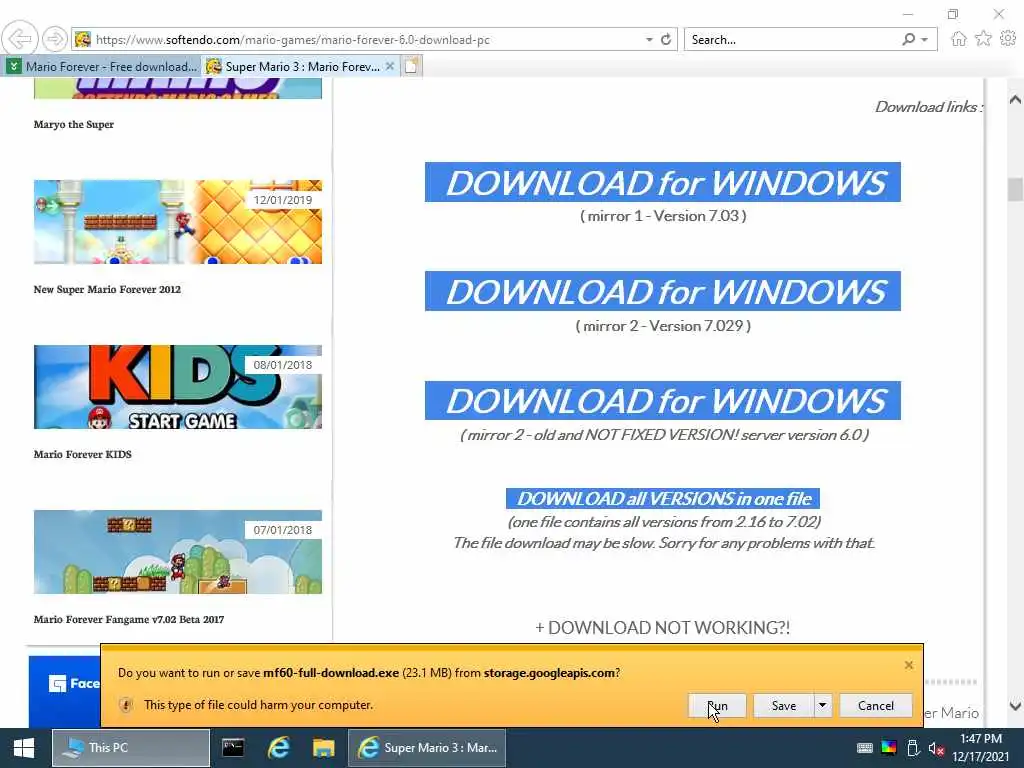The width and height of the screenshot is (1024, 768).
Task: Click Mario Forever KIDS title link
Action: tap(83, 454)
